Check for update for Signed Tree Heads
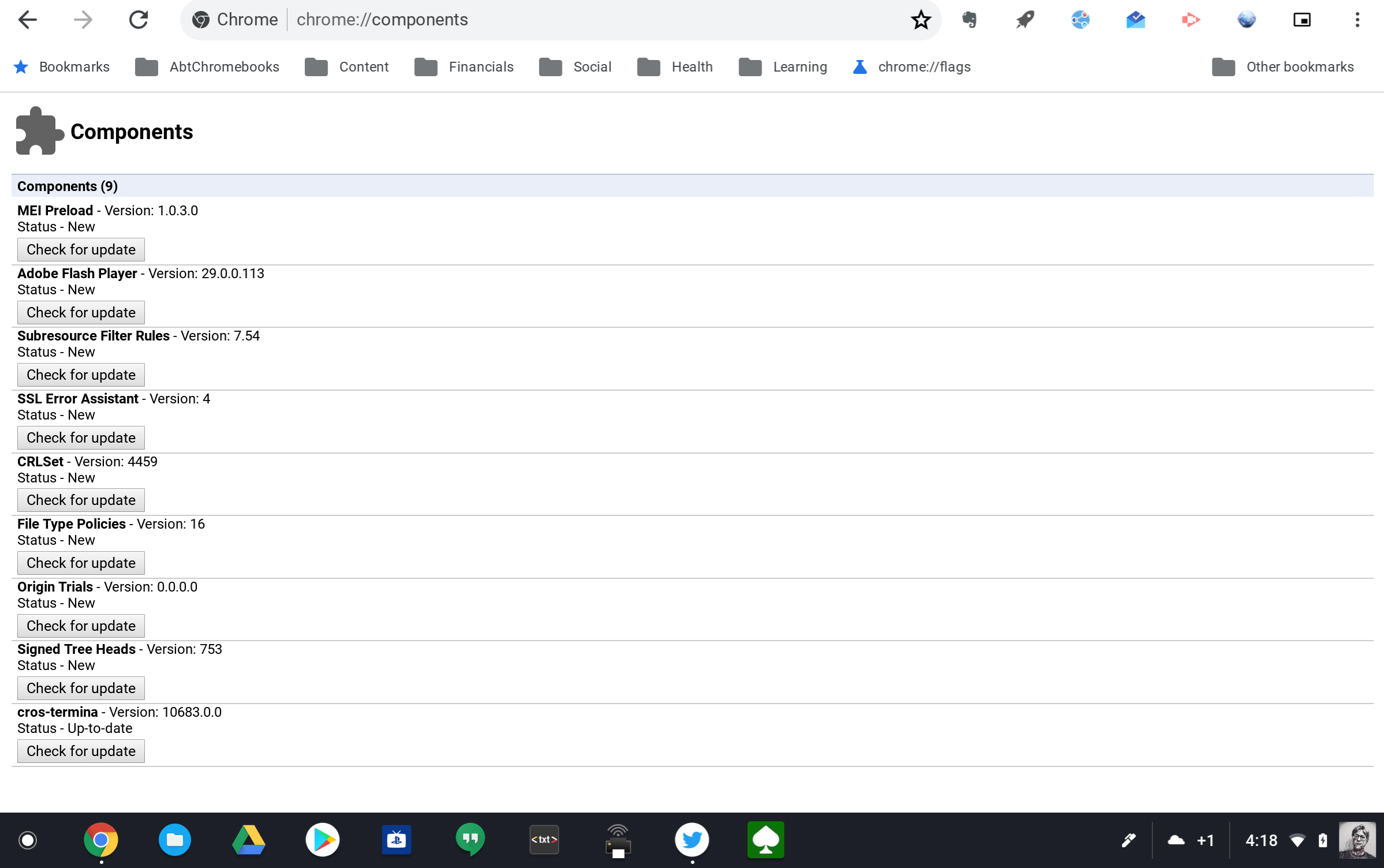1384x868 pixels. (x=81, y=688)
